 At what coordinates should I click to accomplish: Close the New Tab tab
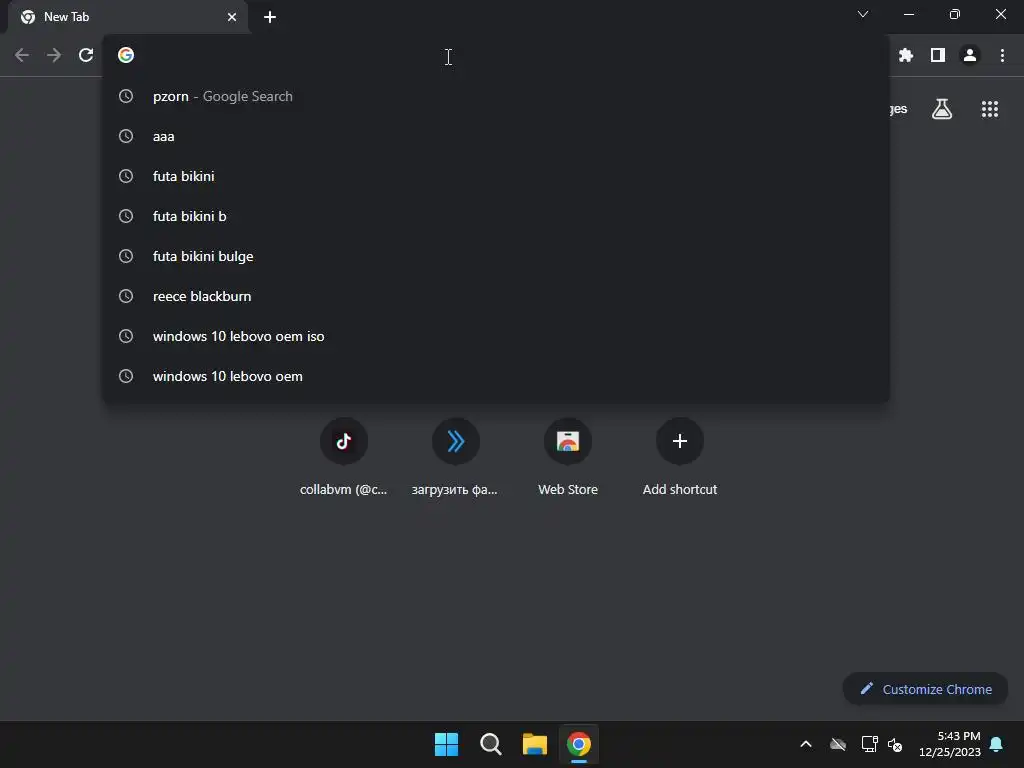point(232,17)
